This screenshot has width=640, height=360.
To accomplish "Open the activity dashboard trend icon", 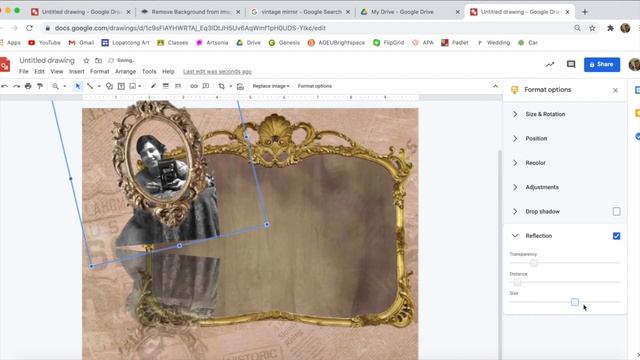I will [550, 64].
